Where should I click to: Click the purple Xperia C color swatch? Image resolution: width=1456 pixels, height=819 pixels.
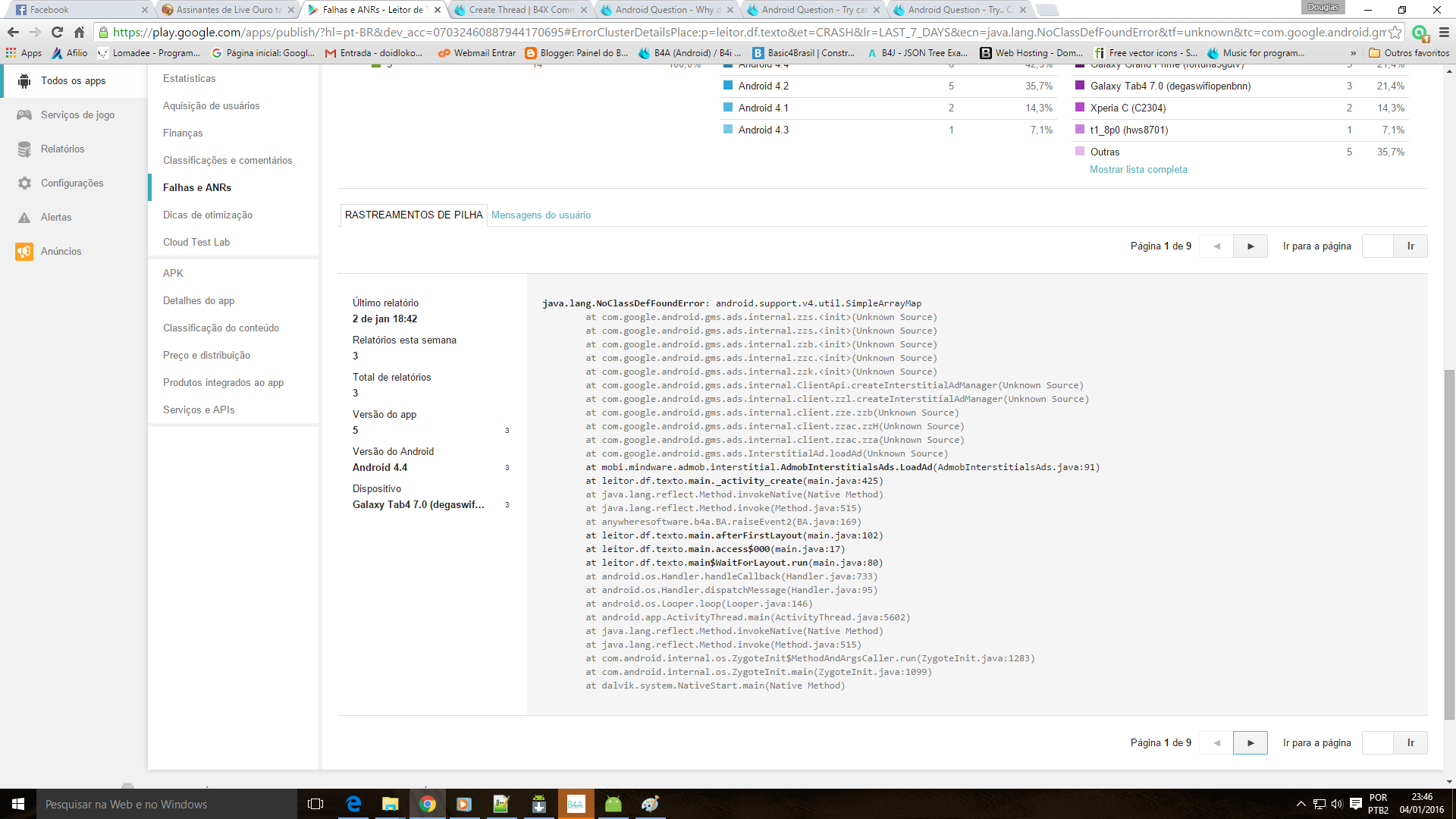click(x=1080, y=108)
